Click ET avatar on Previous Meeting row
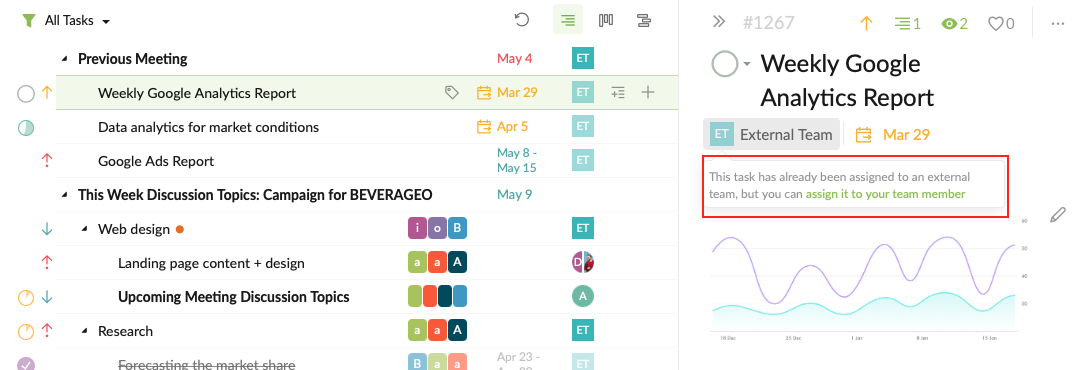Screen dimensions: 1084x370 [583, 58]
